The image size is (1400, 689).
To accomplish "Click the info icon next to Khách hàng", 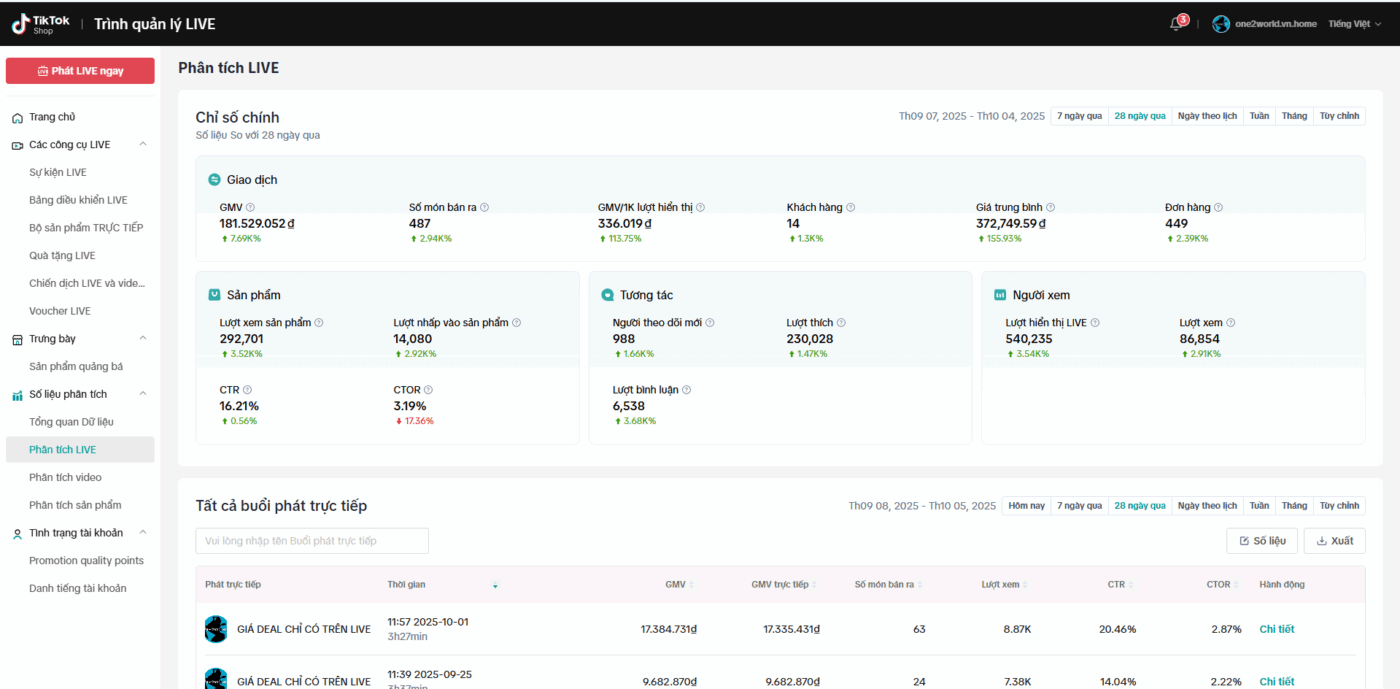I will point(850,208).
